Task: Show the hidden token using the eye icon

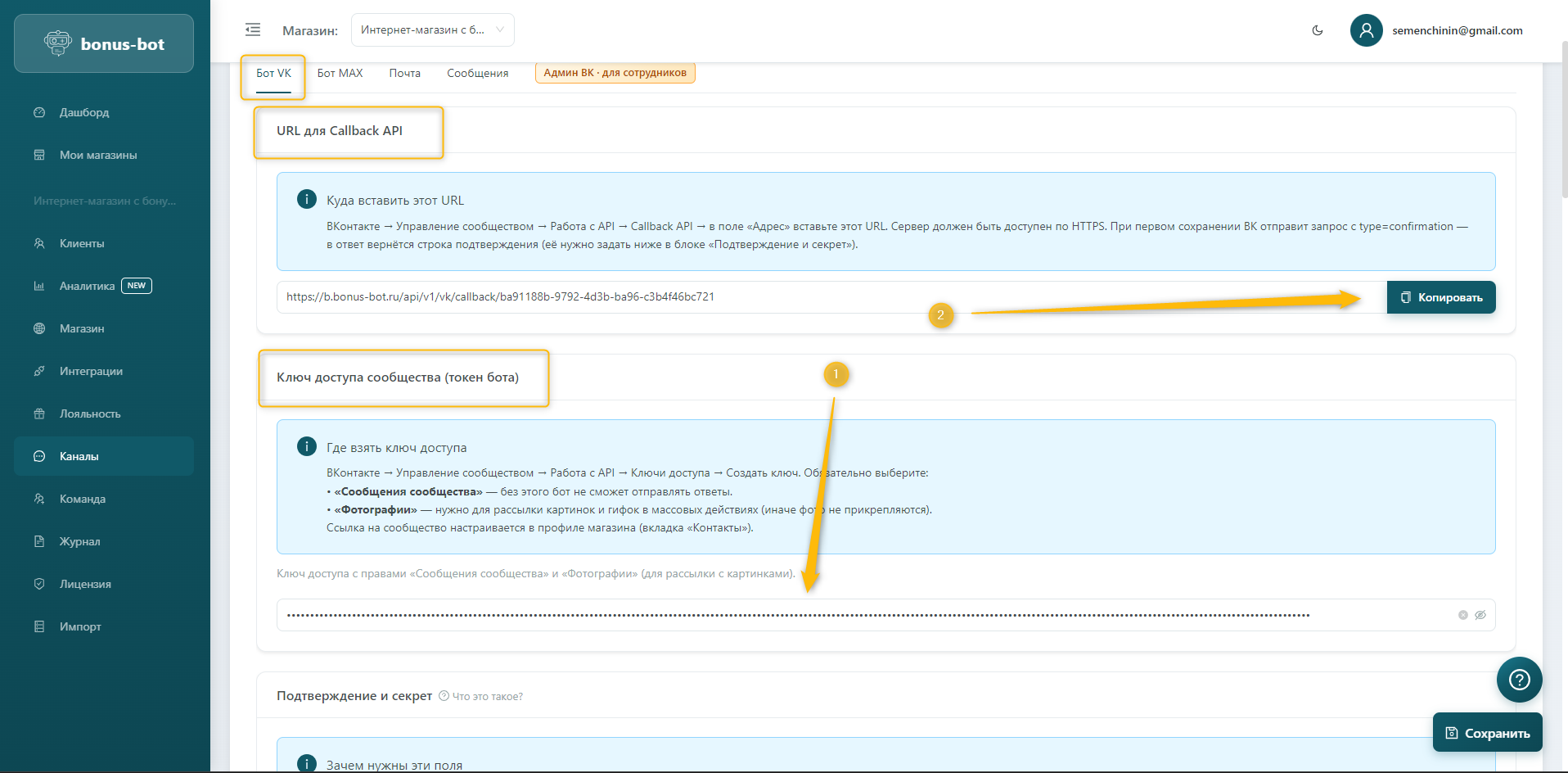Action: pos(1480,615)
